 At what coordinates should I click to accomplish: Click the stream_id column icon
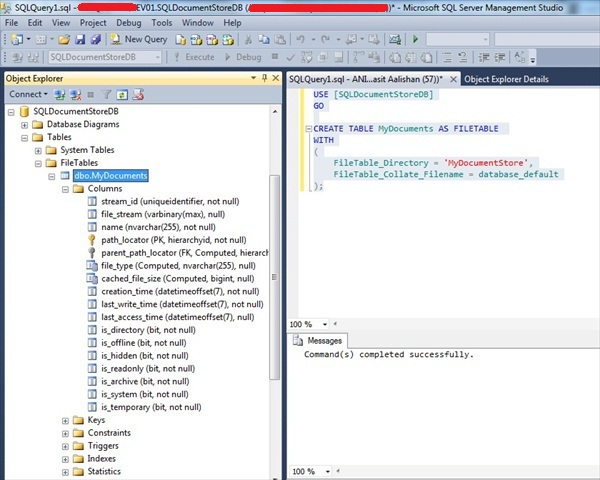pyautogui.click(x=92, y=202)
